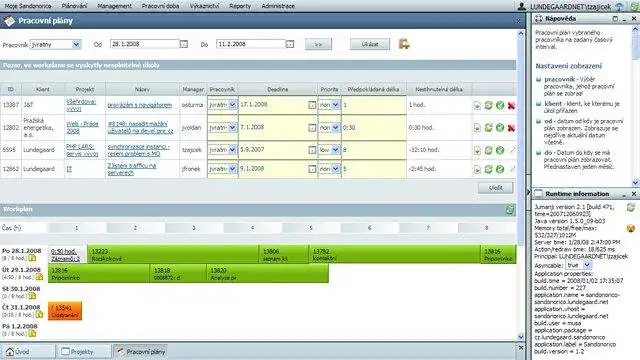Open Pracovník dropdown in row 12802

222,128
